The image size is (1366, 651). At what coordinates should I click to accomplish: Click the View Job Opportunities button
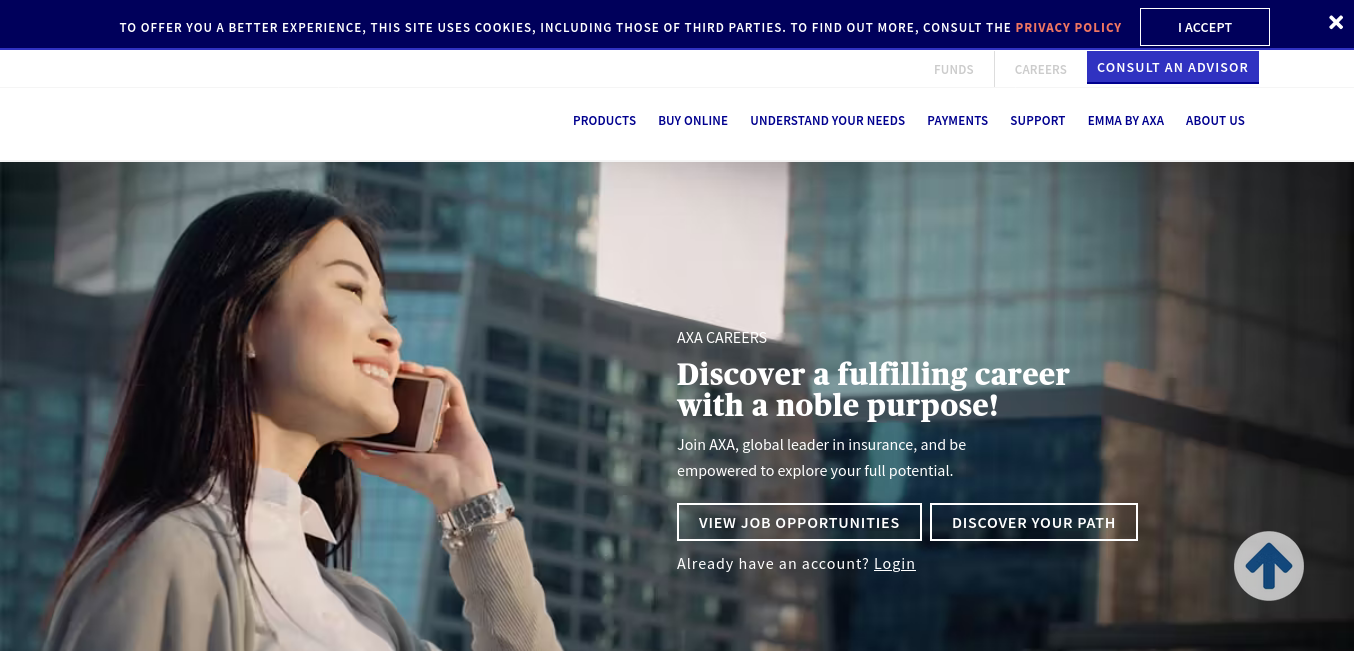799,522
